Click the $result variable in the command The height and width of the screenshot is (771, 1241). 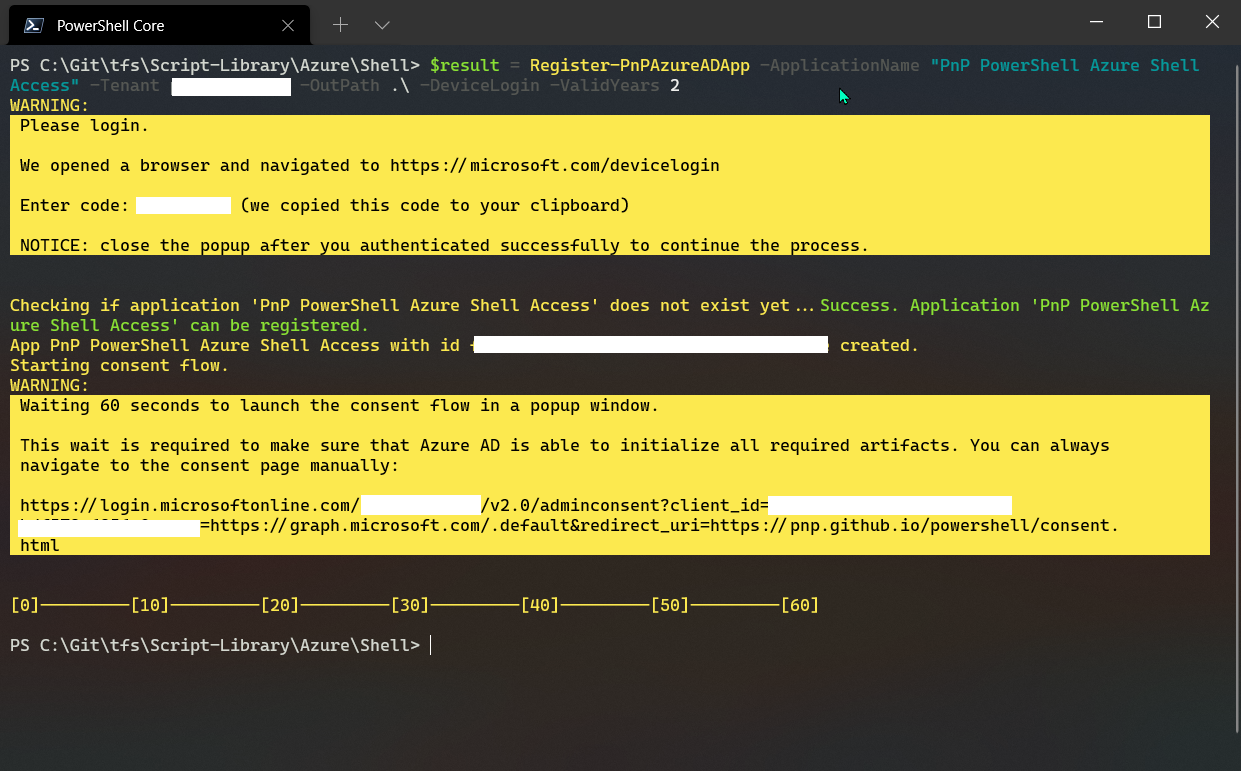[464, 65]
